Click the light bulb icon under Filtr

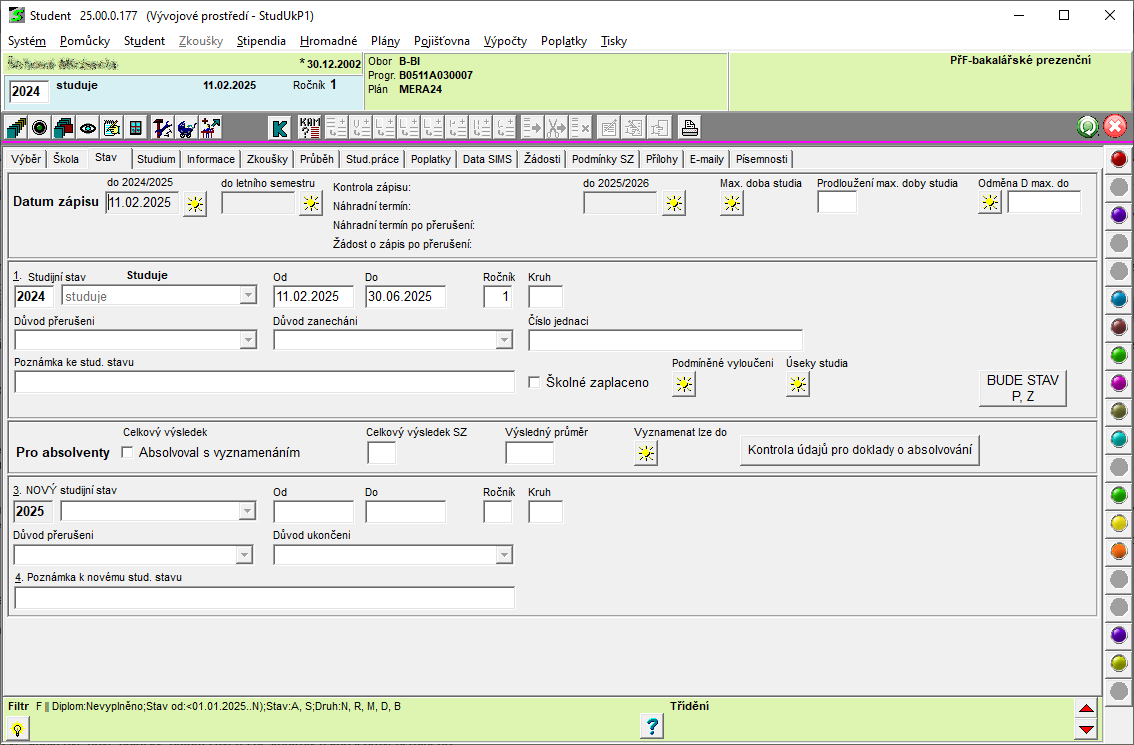click(17, 729)
